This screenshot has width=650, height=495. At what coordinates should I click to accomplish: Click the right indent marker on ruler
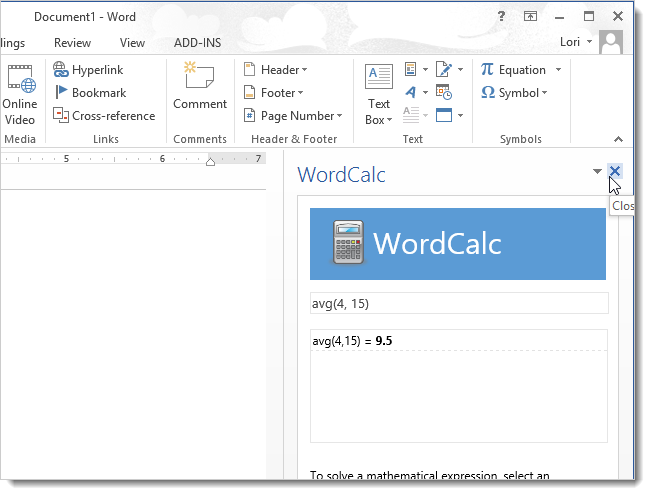point(210,162)
